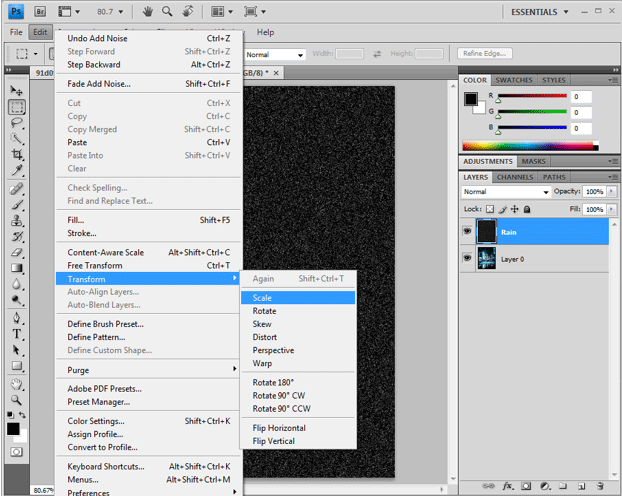The width and height of the screenshot is (622, 496).
Task: Select the Lasso tool
Action: tap(17, 122)
